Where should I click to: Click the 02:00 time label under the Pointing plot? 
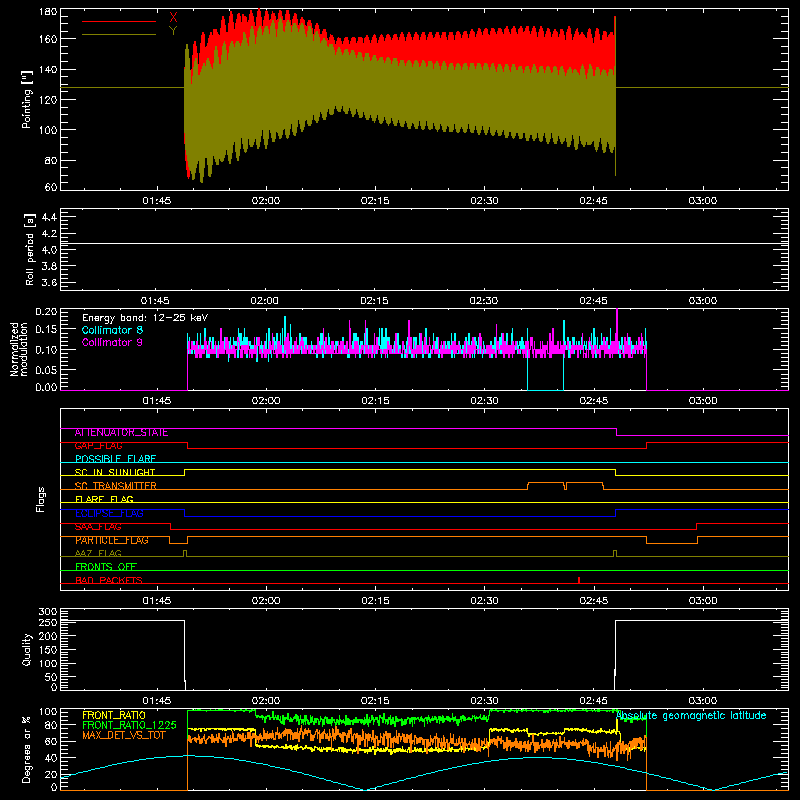266,201
